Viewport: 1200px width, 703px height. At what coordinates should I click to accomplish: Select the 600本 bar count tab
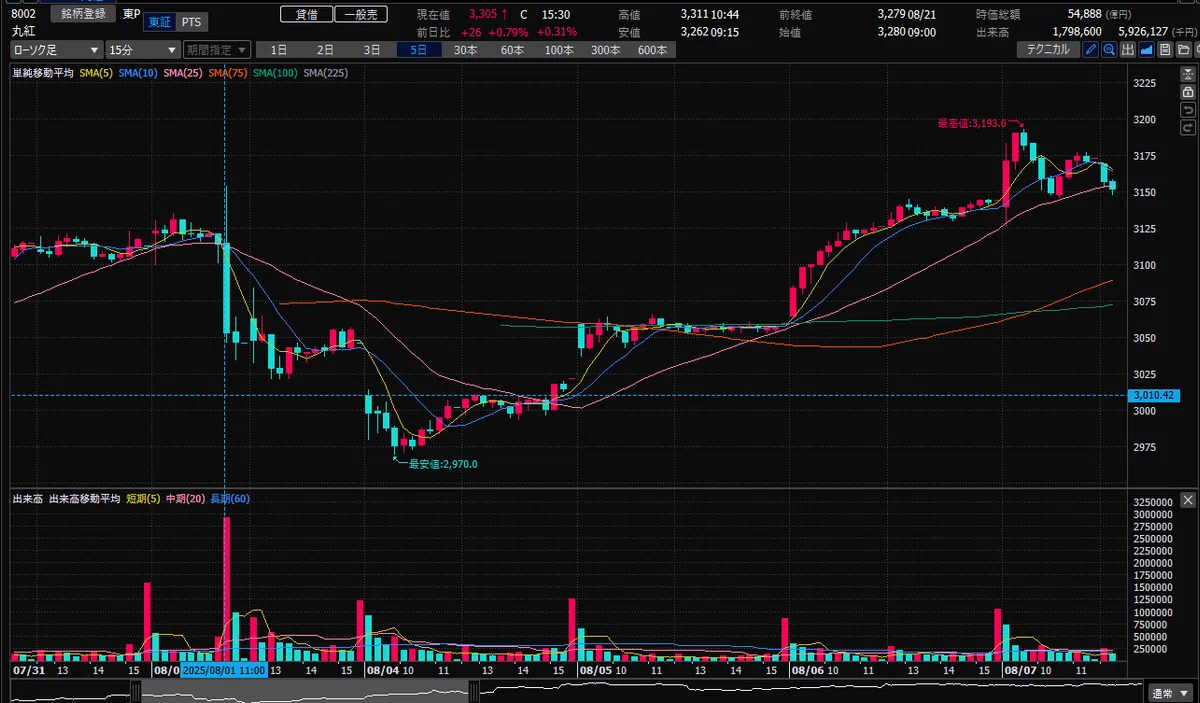(652, 50)
